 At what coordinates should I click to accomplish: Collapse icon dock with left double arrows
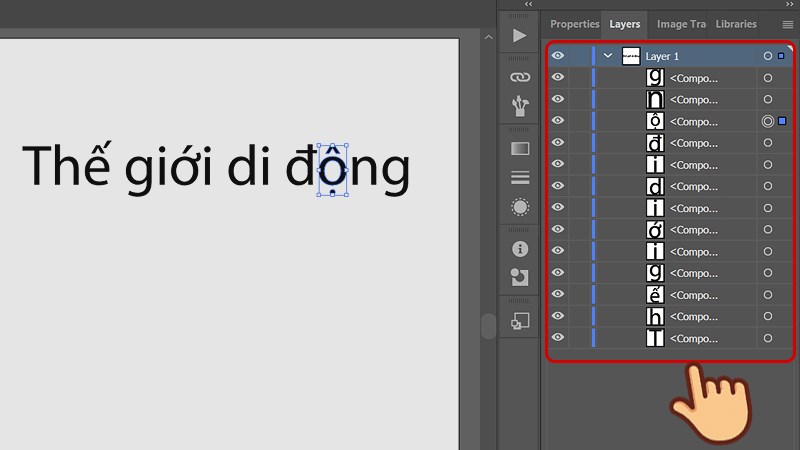pos(529,4)
